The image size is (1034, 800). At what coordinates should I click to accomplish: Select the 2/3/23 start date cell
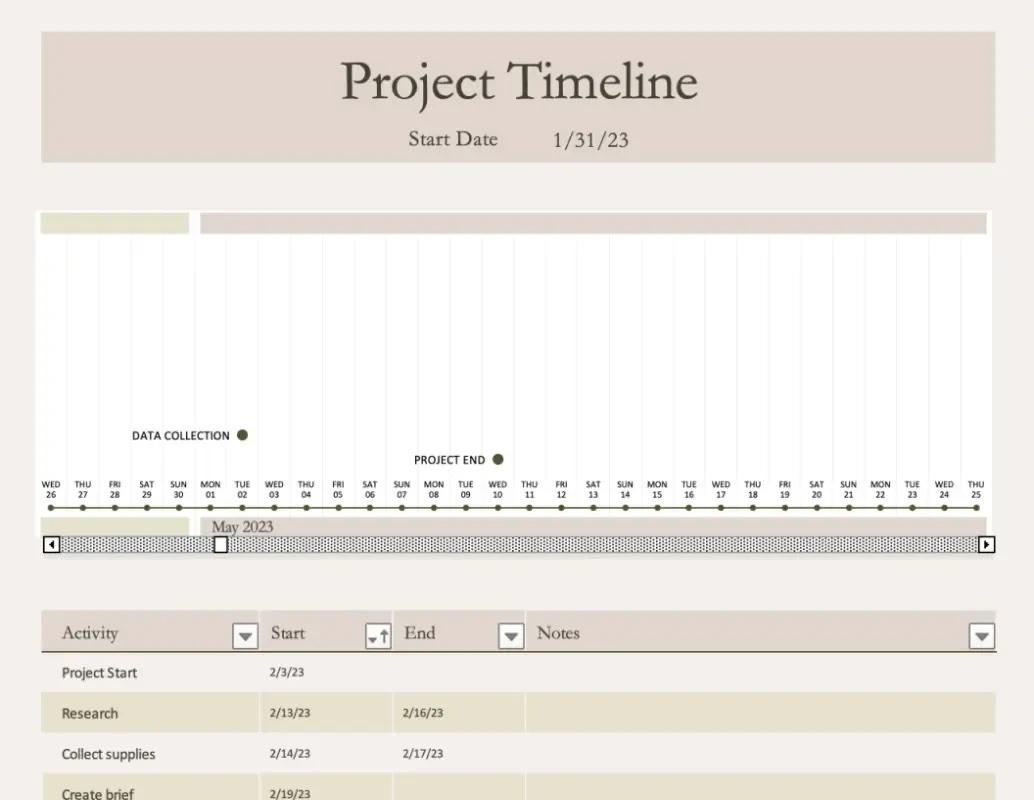pos(326,673)
